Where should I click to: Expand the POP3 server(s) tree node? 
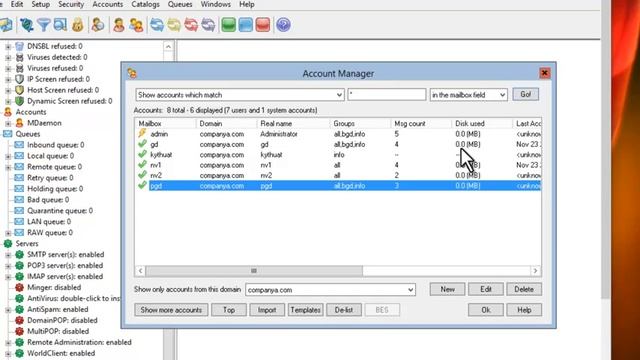click(x=8, y=266)
